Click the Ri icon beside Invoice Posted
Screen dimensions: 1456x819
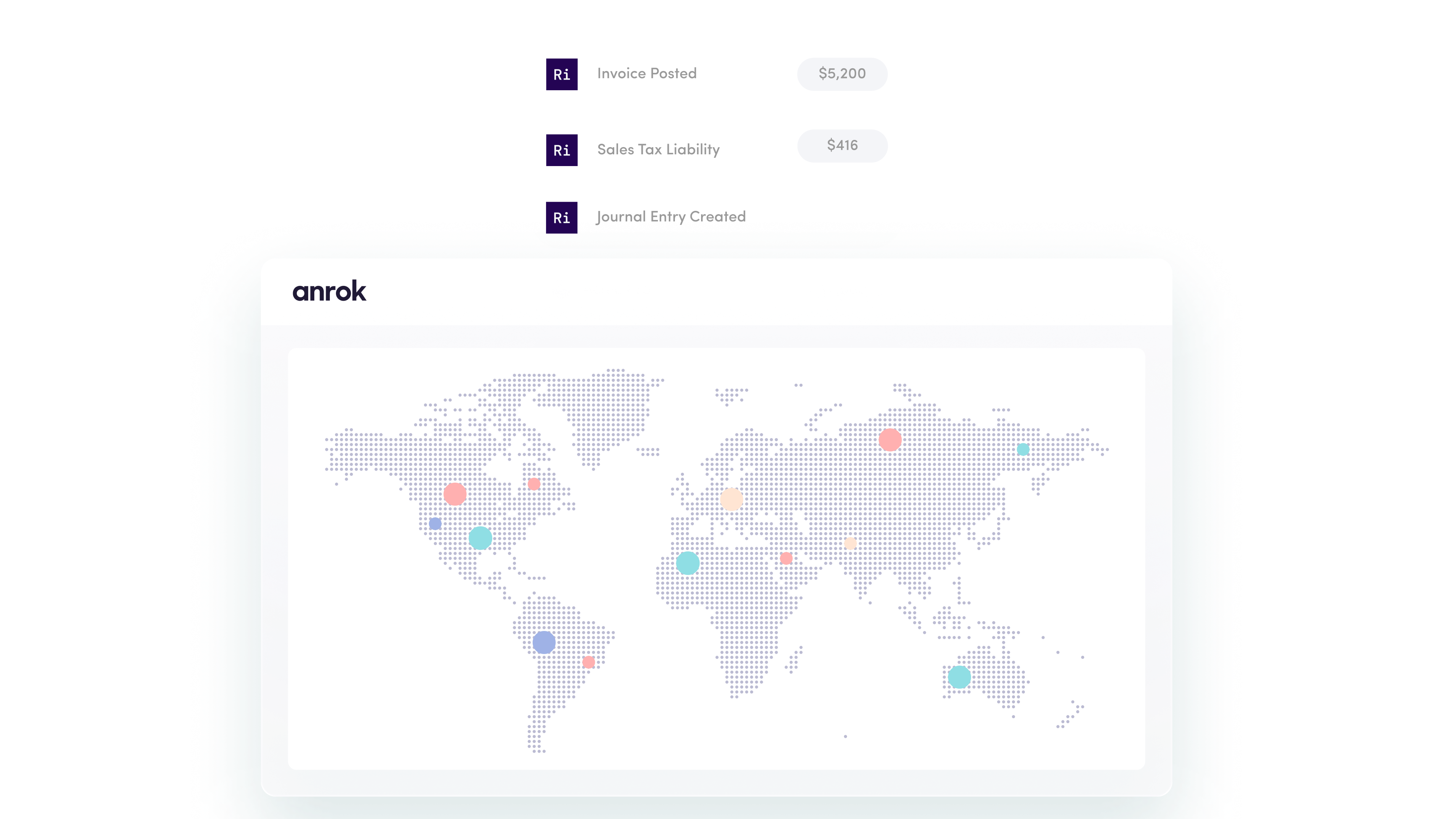tap(561, 74)
